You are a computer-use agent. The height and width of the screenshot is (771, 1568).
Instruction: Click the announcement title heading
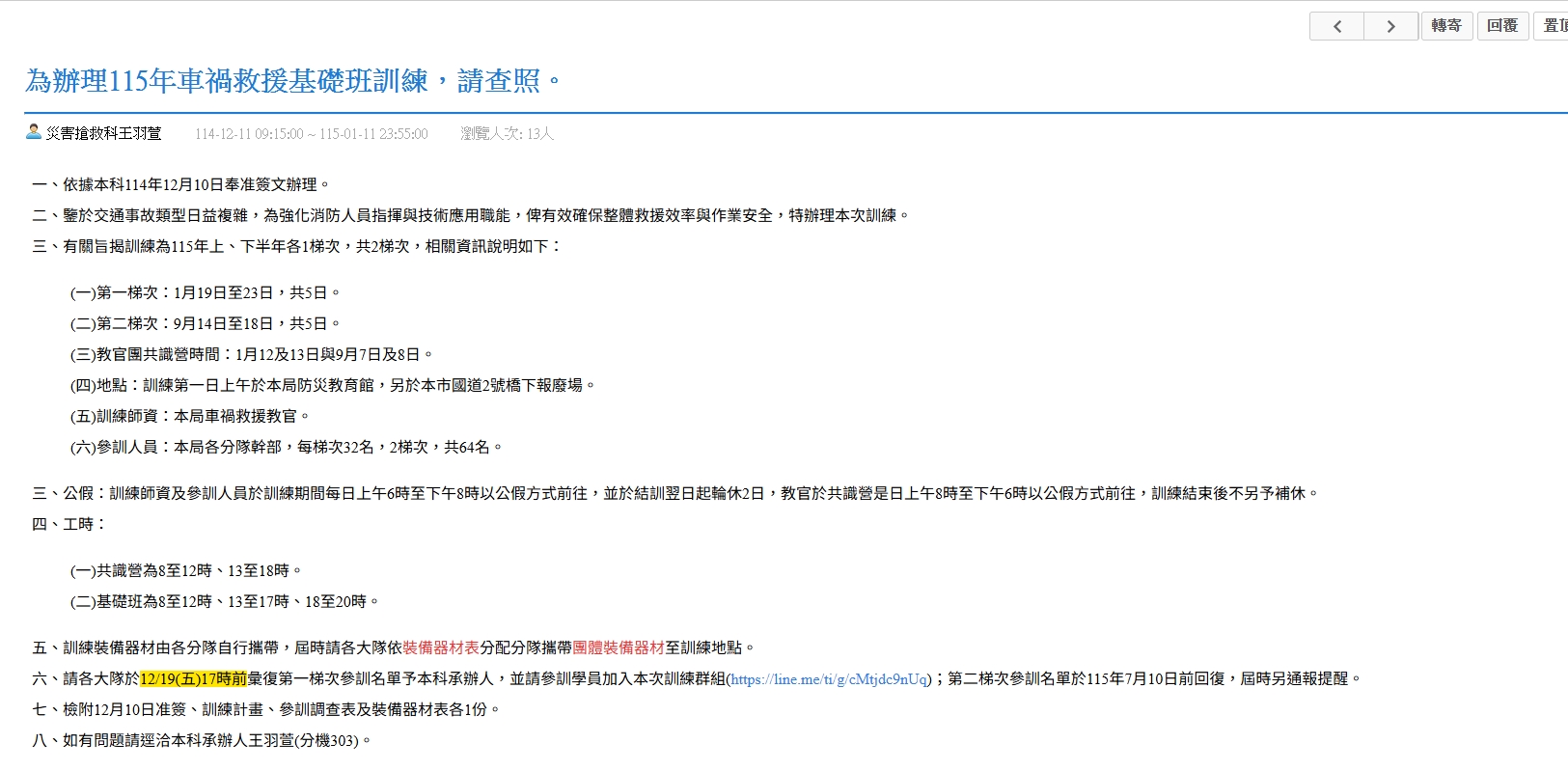[292, 81]
